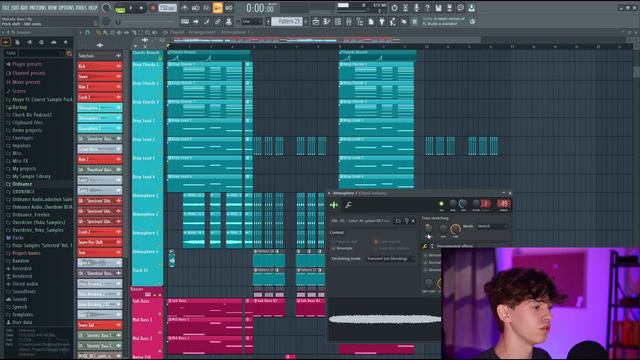Toggle the countdown before recording icon
The width and height of the screenshot is (640, 360).
click(207, 8)
